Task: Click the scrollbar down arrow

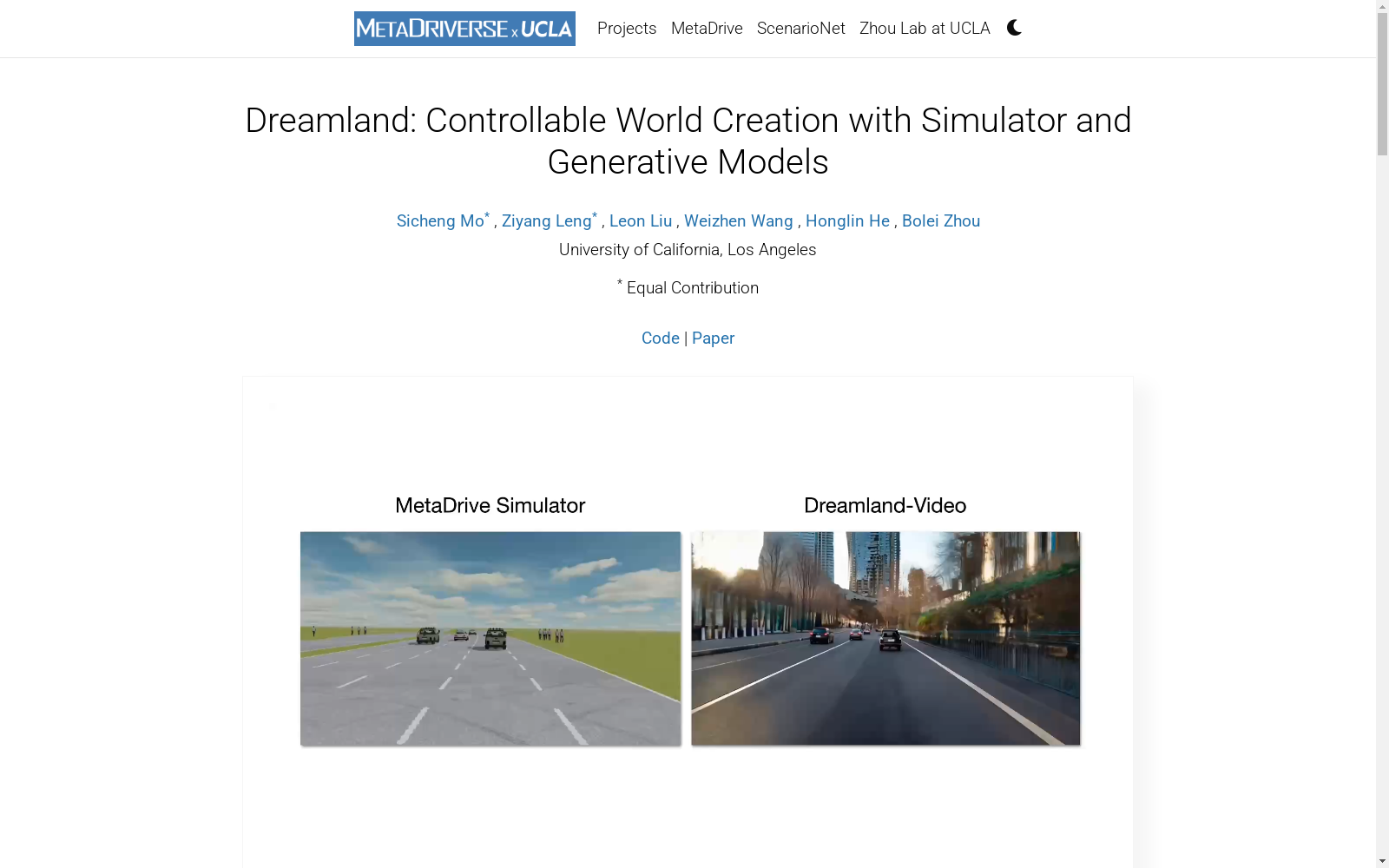Action: click(x=1382, y=862)
